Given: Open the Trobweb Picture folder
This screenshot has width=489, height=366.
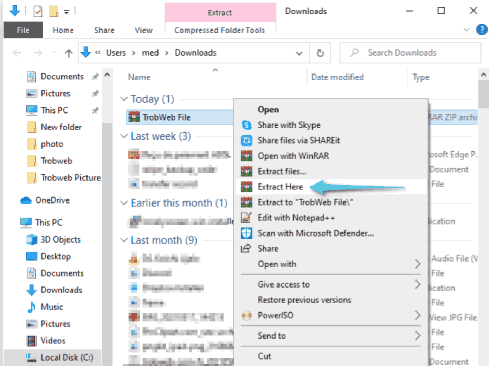Looking at the screenshot, I should tap(70, 178).
